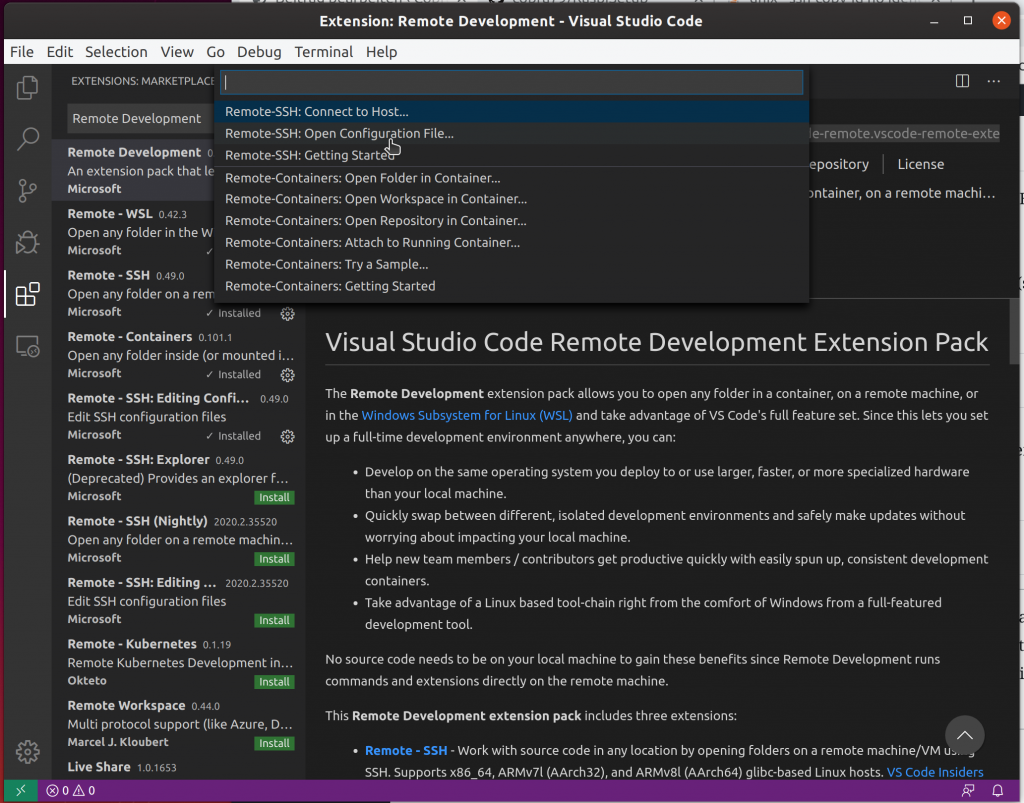Open the Edit menu

pyautogui.click(x=59, y=52)
